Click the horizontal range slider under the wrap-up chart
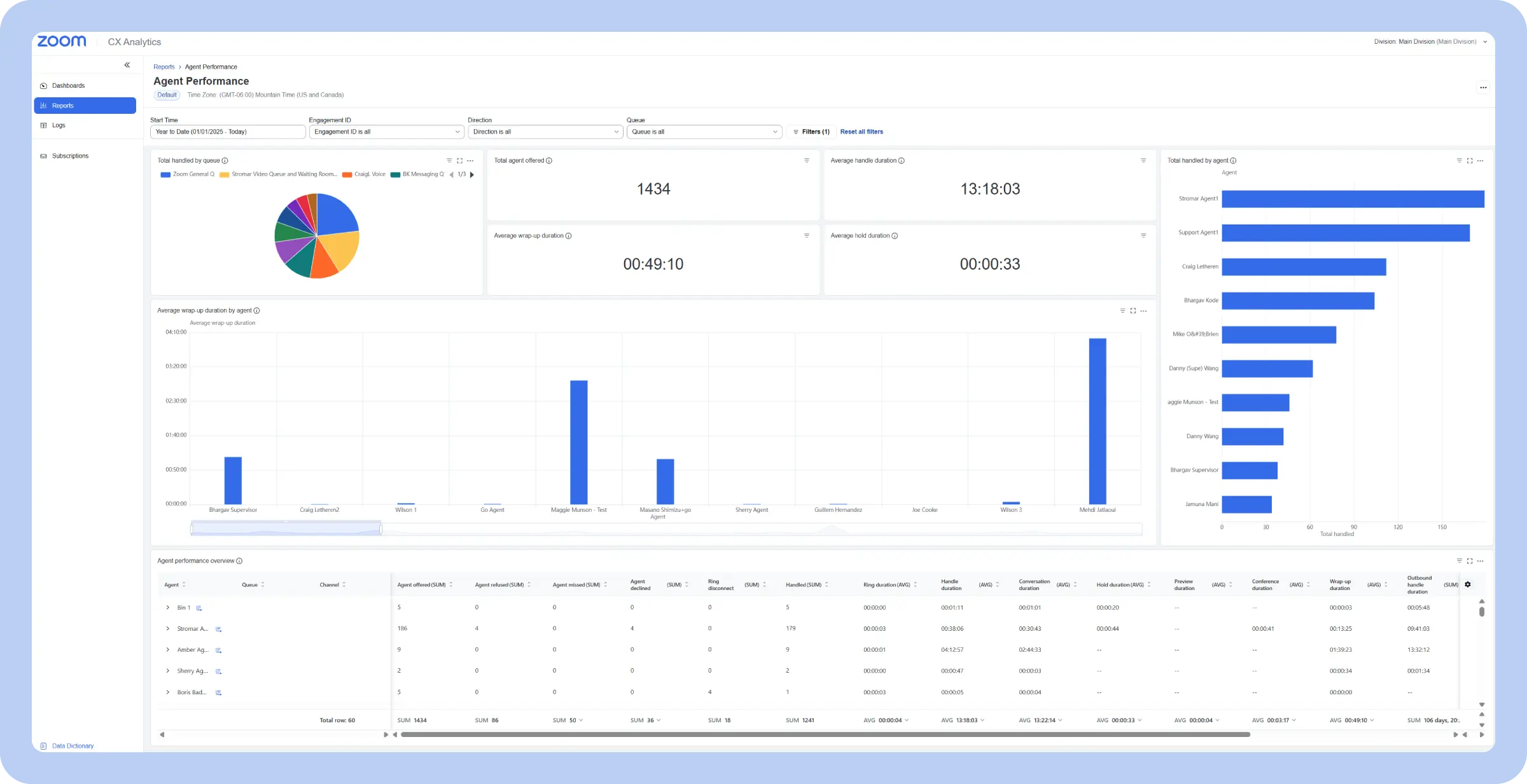 click(285, 528)
